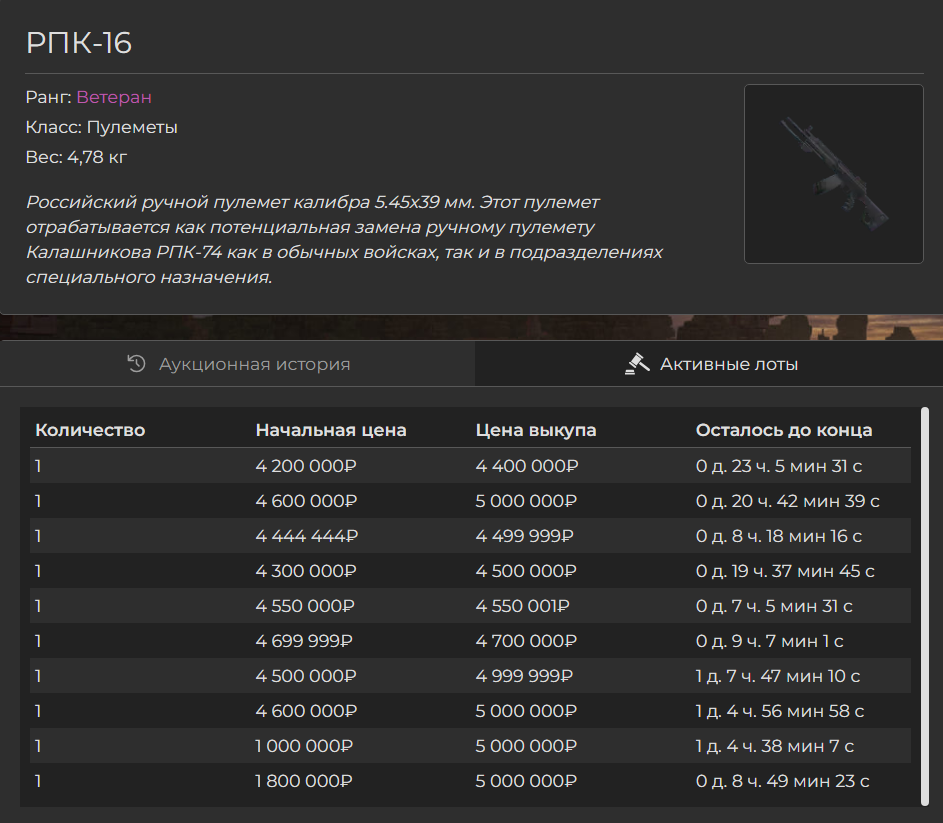Viewport: 943px width, 823px height.
Task: Click the lots table scrollbar
Action: (925, 606)
